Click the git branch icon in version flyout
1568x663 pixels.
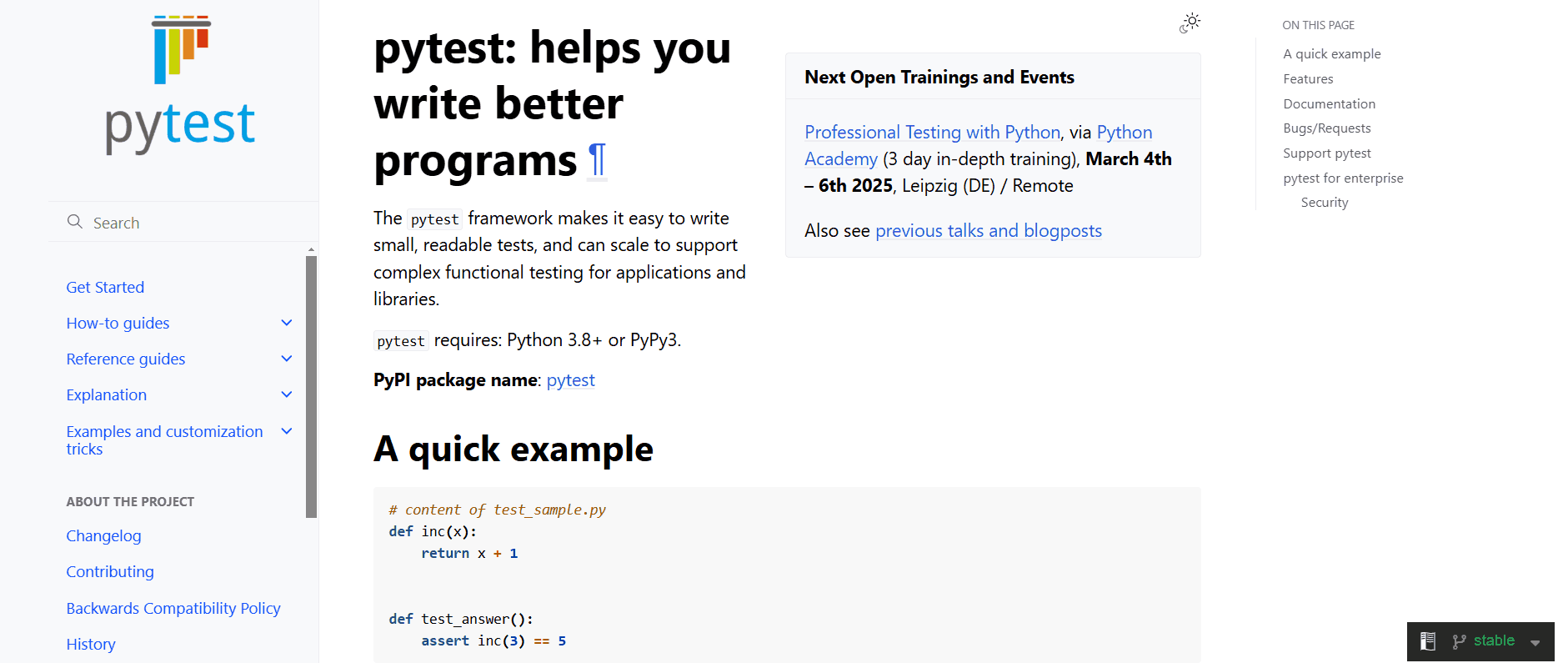[x=1457, y=640]
